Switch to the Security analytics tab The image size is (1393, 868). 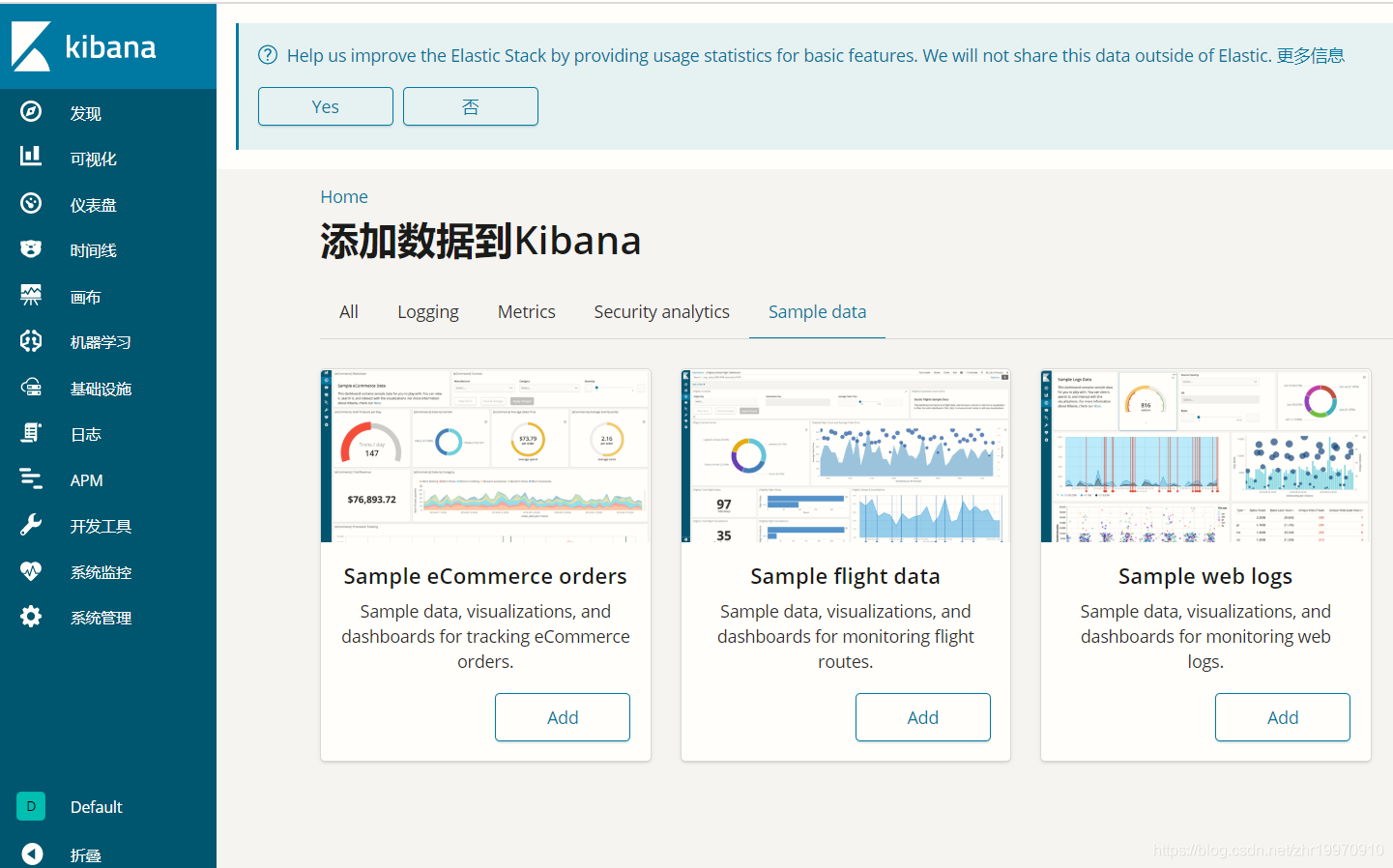click(662, 312)
